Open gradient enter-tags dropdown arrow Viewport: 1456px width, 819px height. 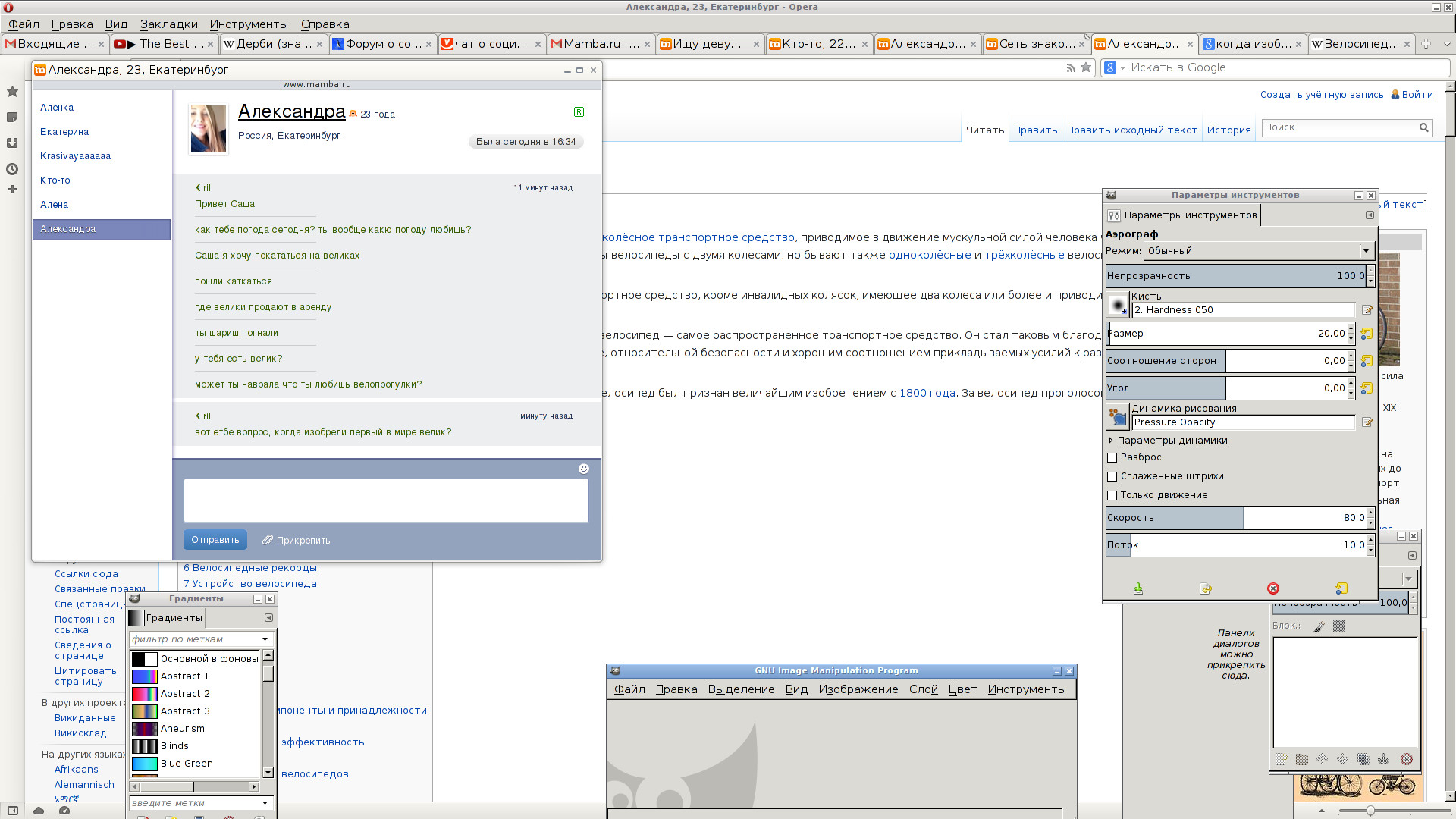[x=265, y=803]
